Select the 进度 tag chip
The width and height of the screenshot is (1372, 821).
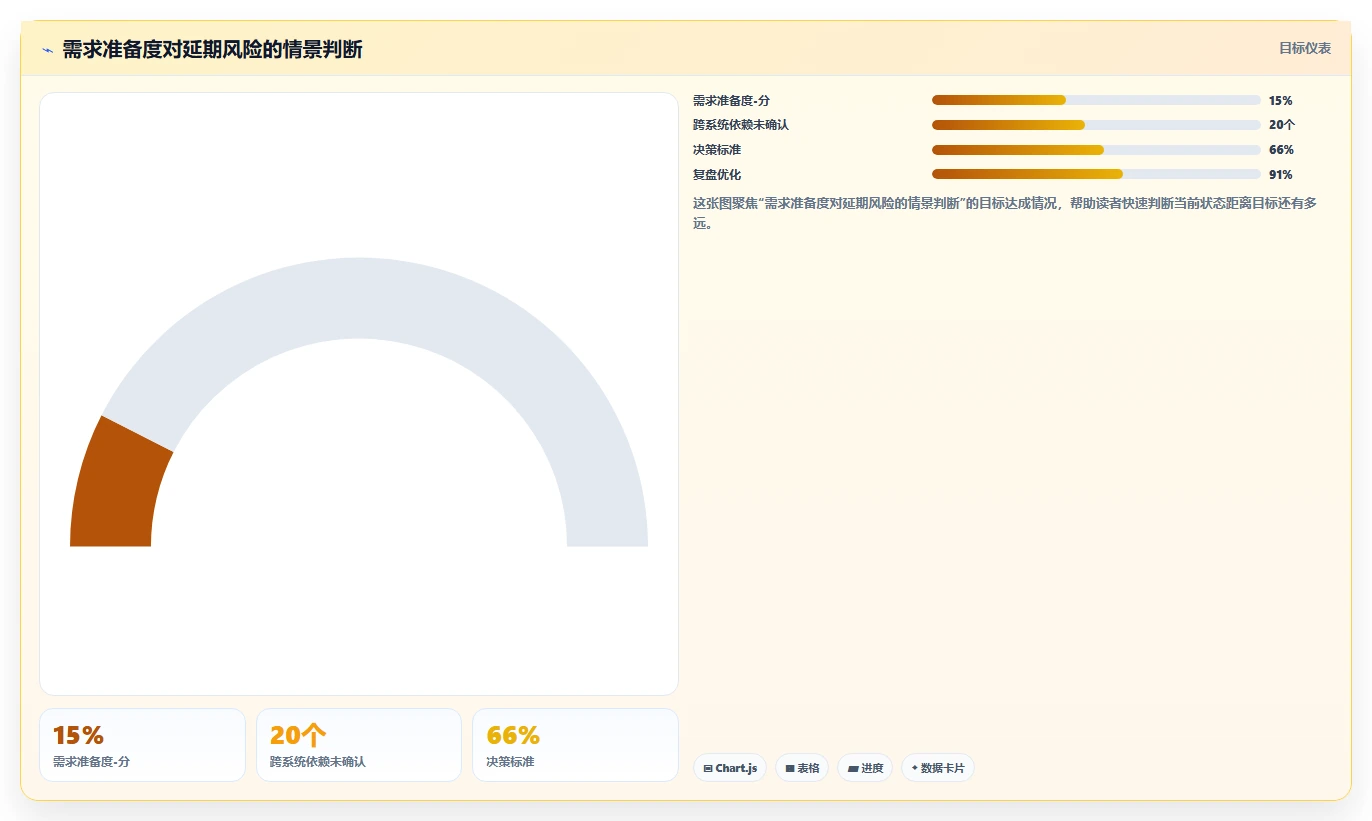coord(865,768)
